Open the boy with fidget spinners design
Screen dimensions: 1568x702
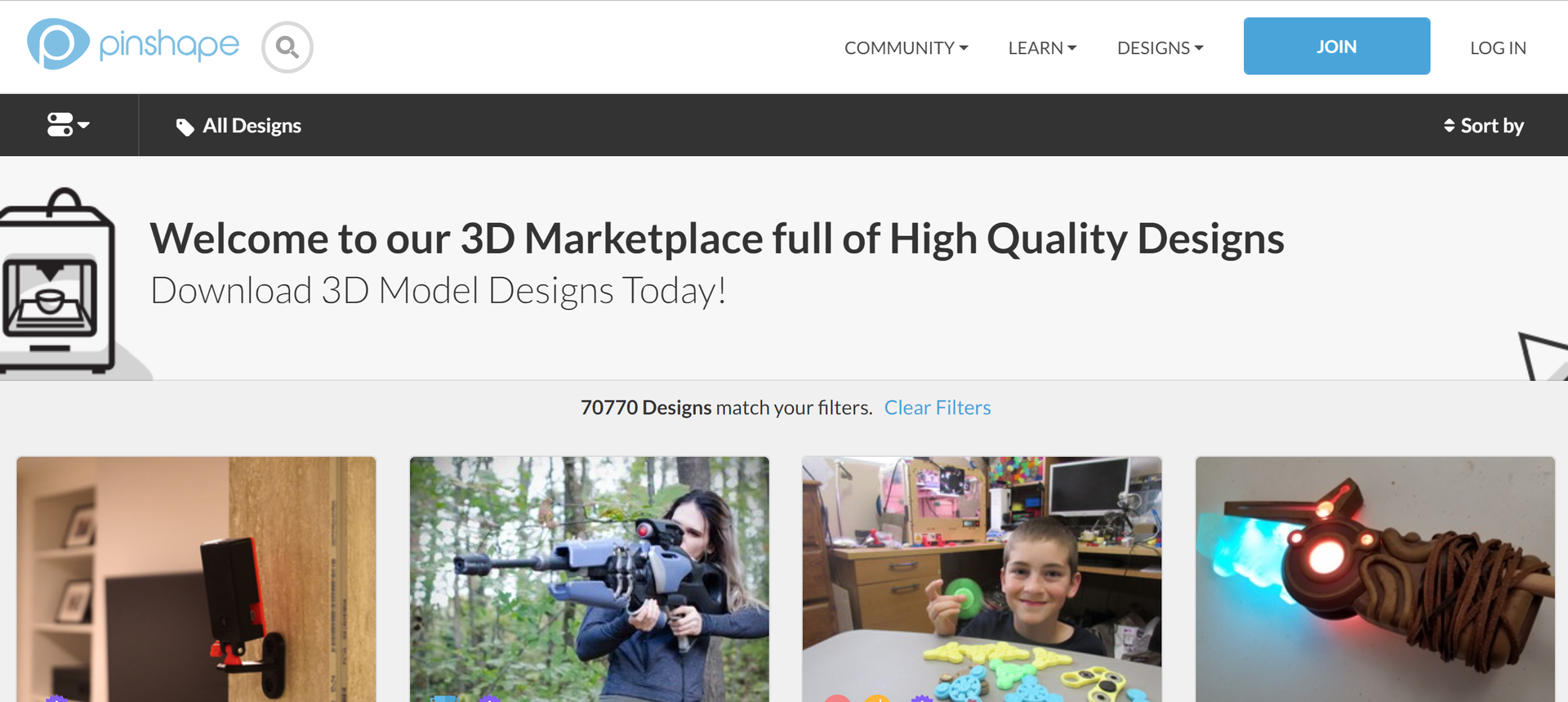point(982,579)
